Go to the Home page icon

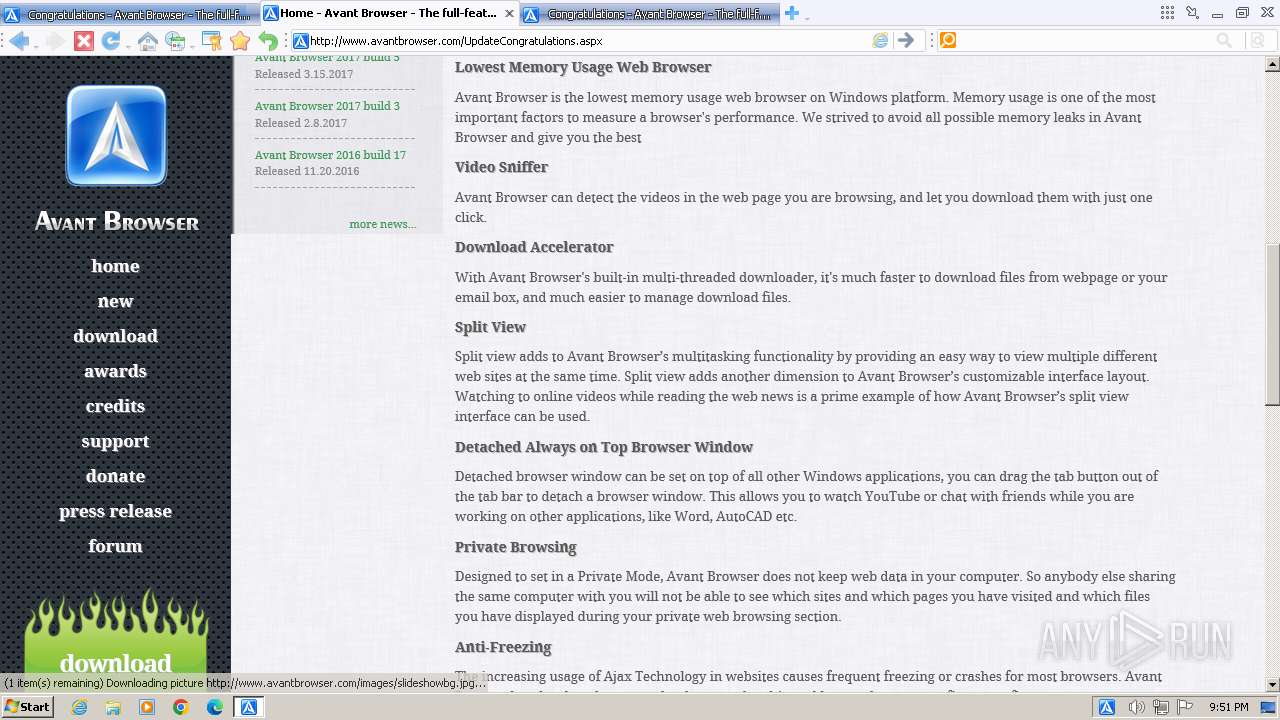tap(147, 41)
